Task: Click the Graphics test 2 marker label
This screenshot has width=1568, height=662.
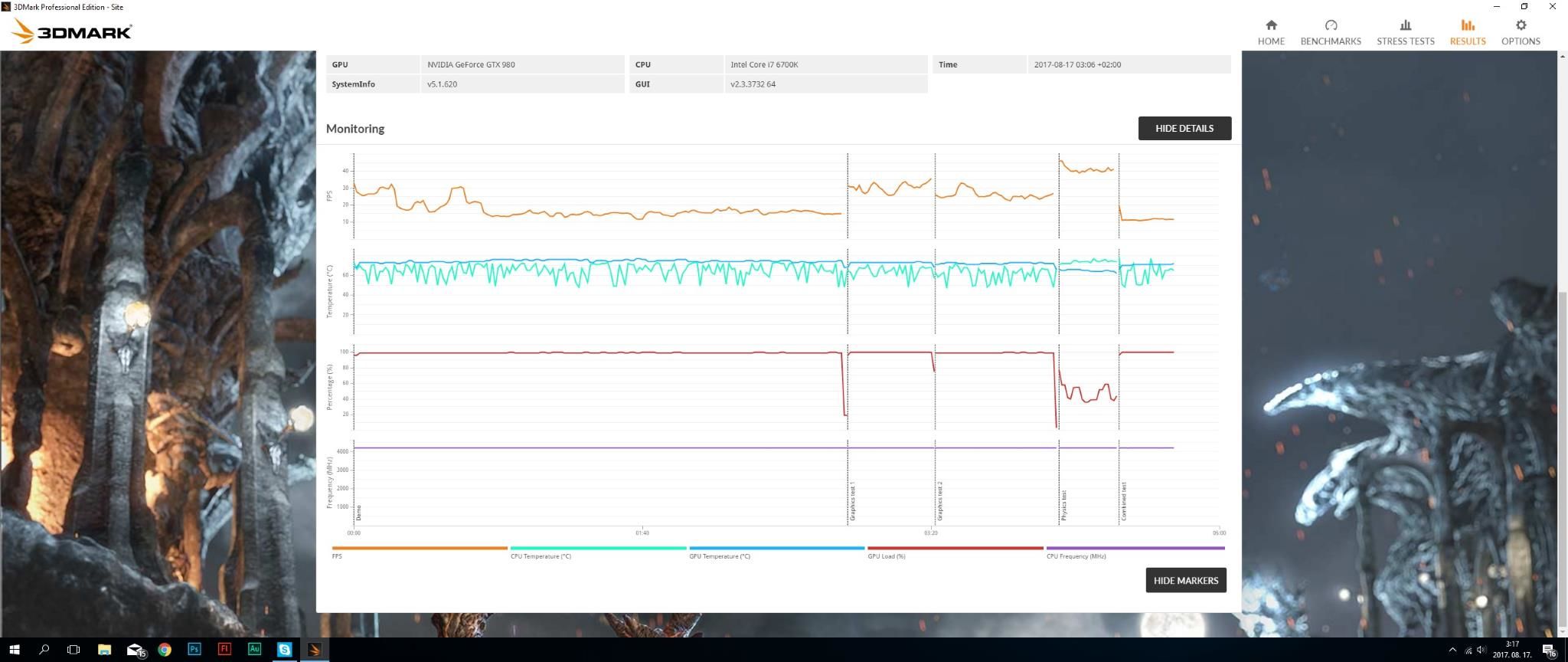Action: 939,502
